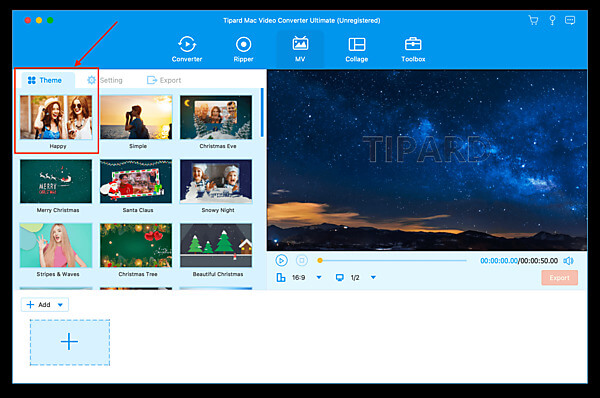
Task: Click the shopping cart purchase icon
Action: coord(533,20)
